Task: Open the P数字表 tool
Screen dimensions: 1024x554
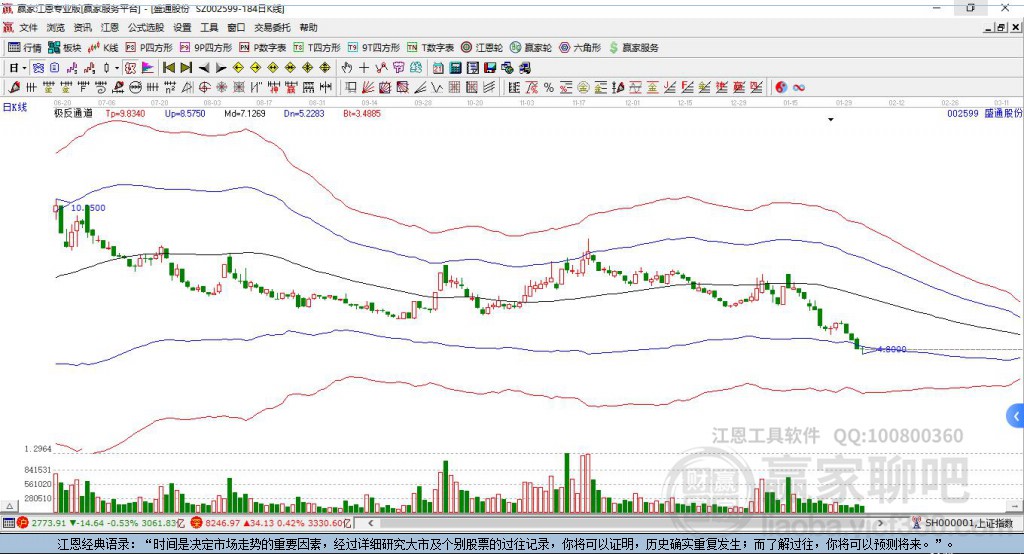Action: (x=263, y=48)
